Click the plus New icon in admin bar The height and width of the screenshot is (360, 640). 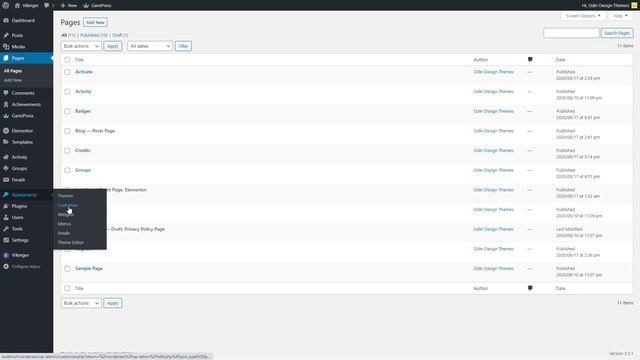63,5
